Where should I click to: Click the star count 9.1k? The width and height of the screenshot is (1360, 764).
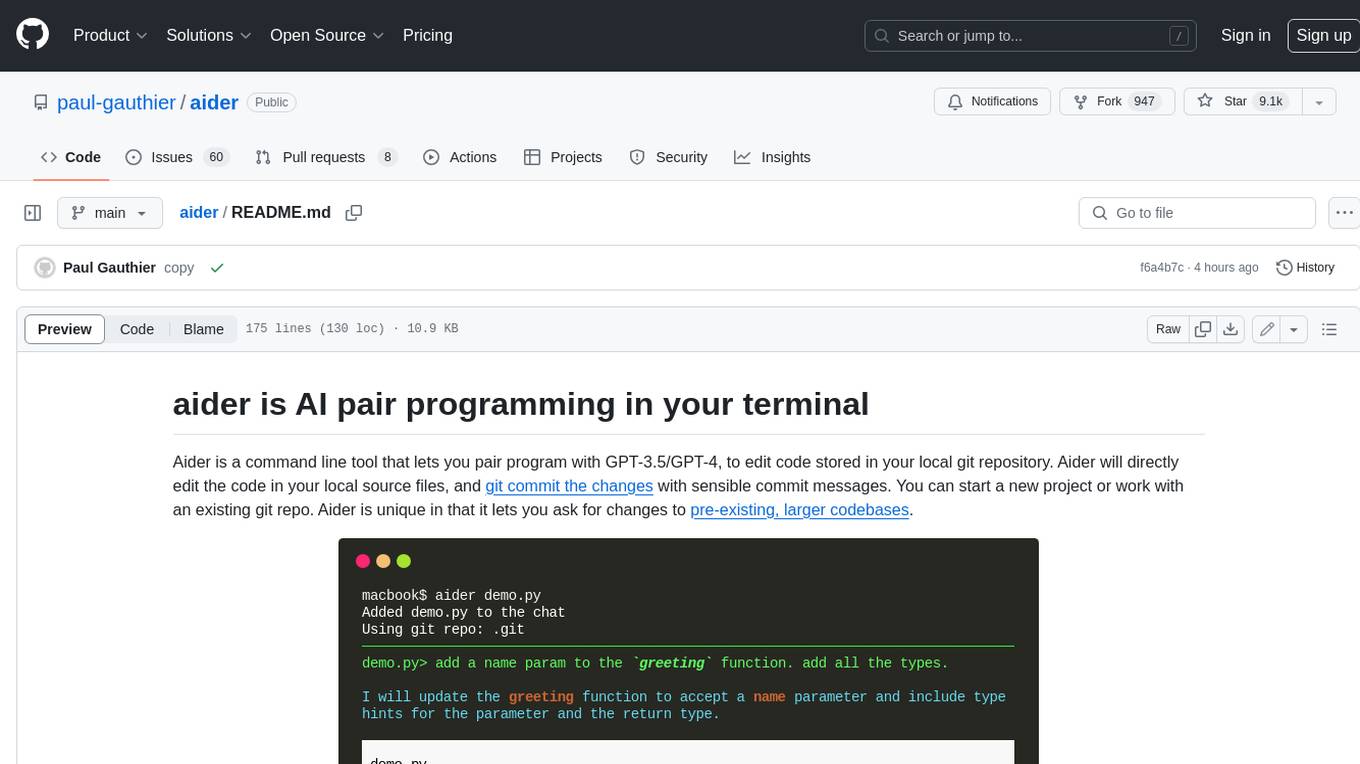tap(1271, 101)
